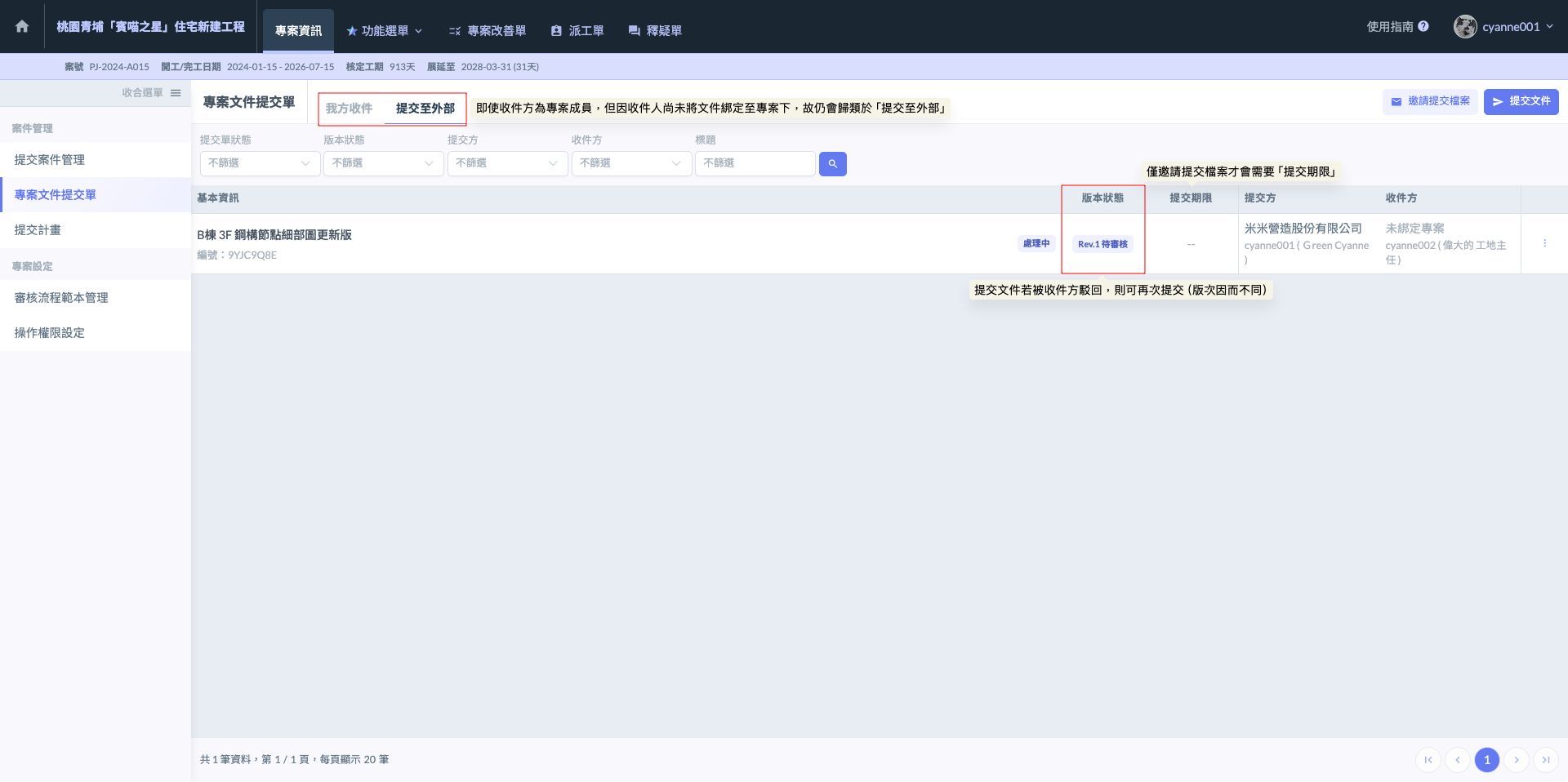Open 提交案件管理 in the sidebar
The image size is (1568, 782).
[x=96, y=160]
